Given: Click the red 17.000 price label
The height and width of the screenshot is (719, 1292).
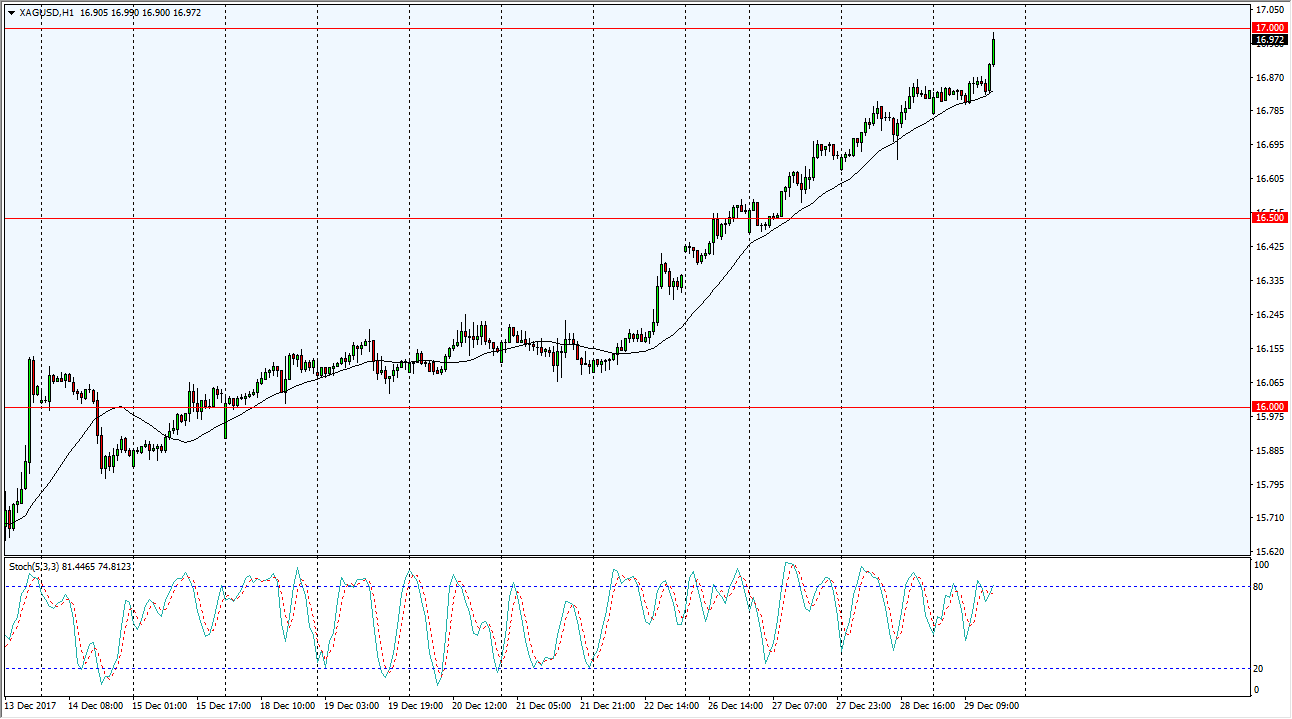Looking at the screenshot, I should (1269, 27).
